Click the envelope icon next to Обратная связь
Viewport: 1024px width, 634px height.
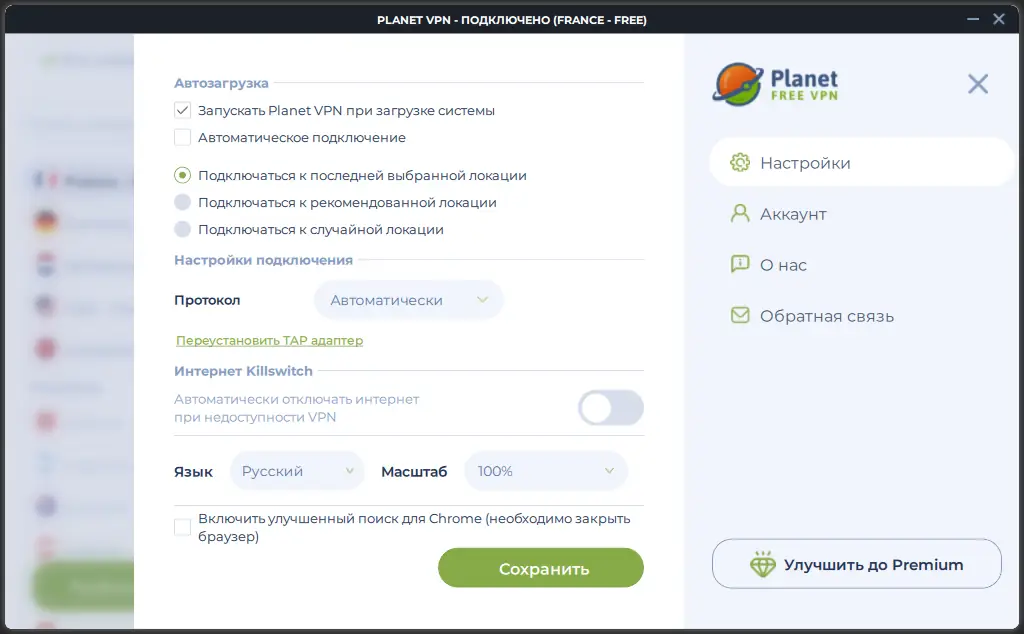pyautogui.click(x=740, y=315)
